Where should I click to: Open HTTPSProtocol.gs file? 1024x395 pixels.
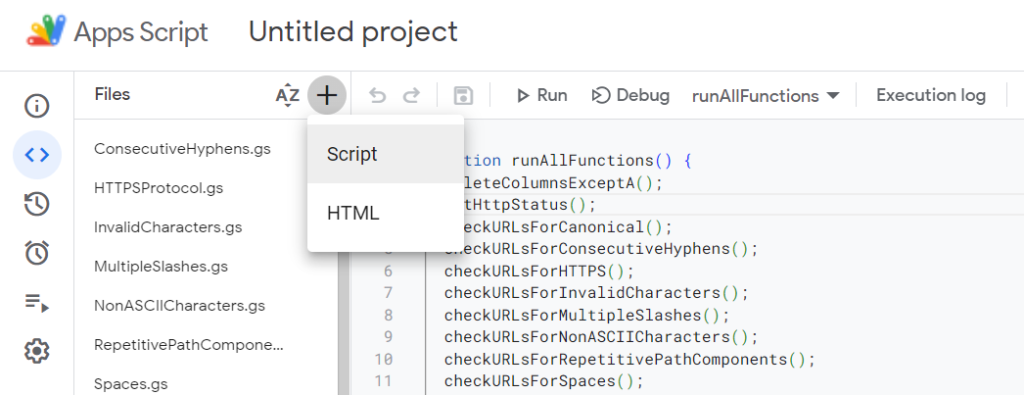pos(159,188)
